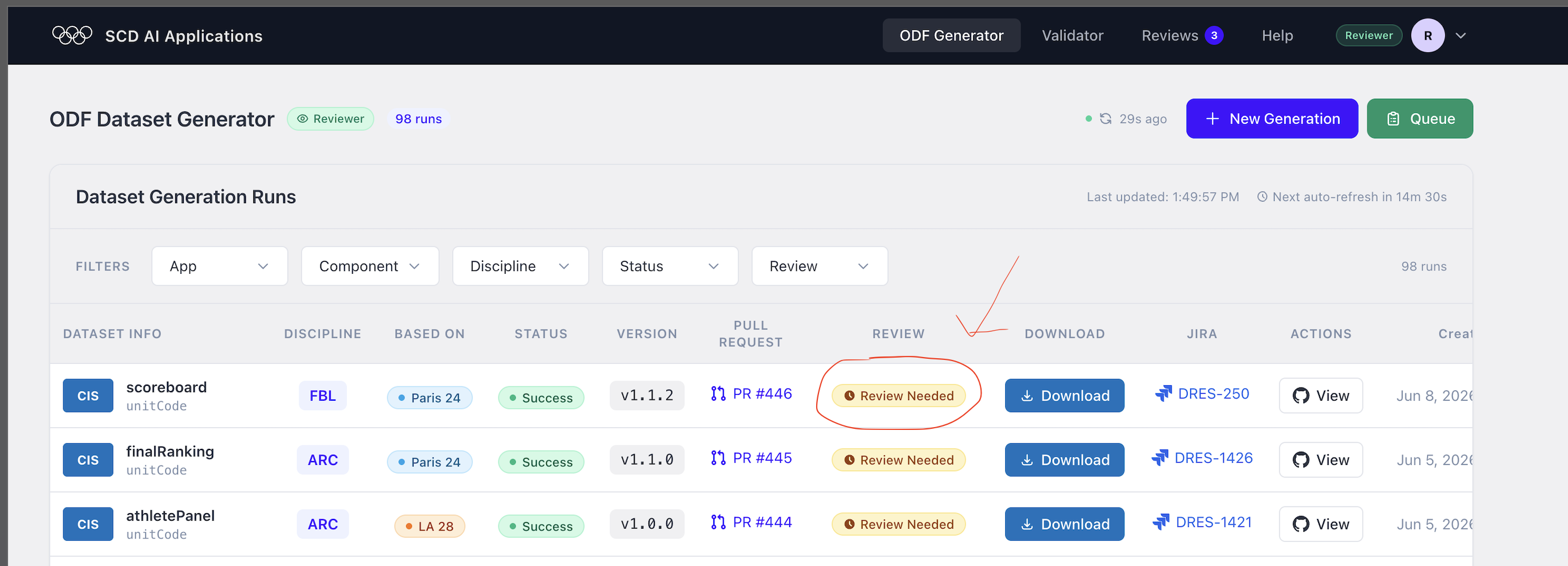Open the R user avatar
1568x566 pixels.
tap(1428, 35)
